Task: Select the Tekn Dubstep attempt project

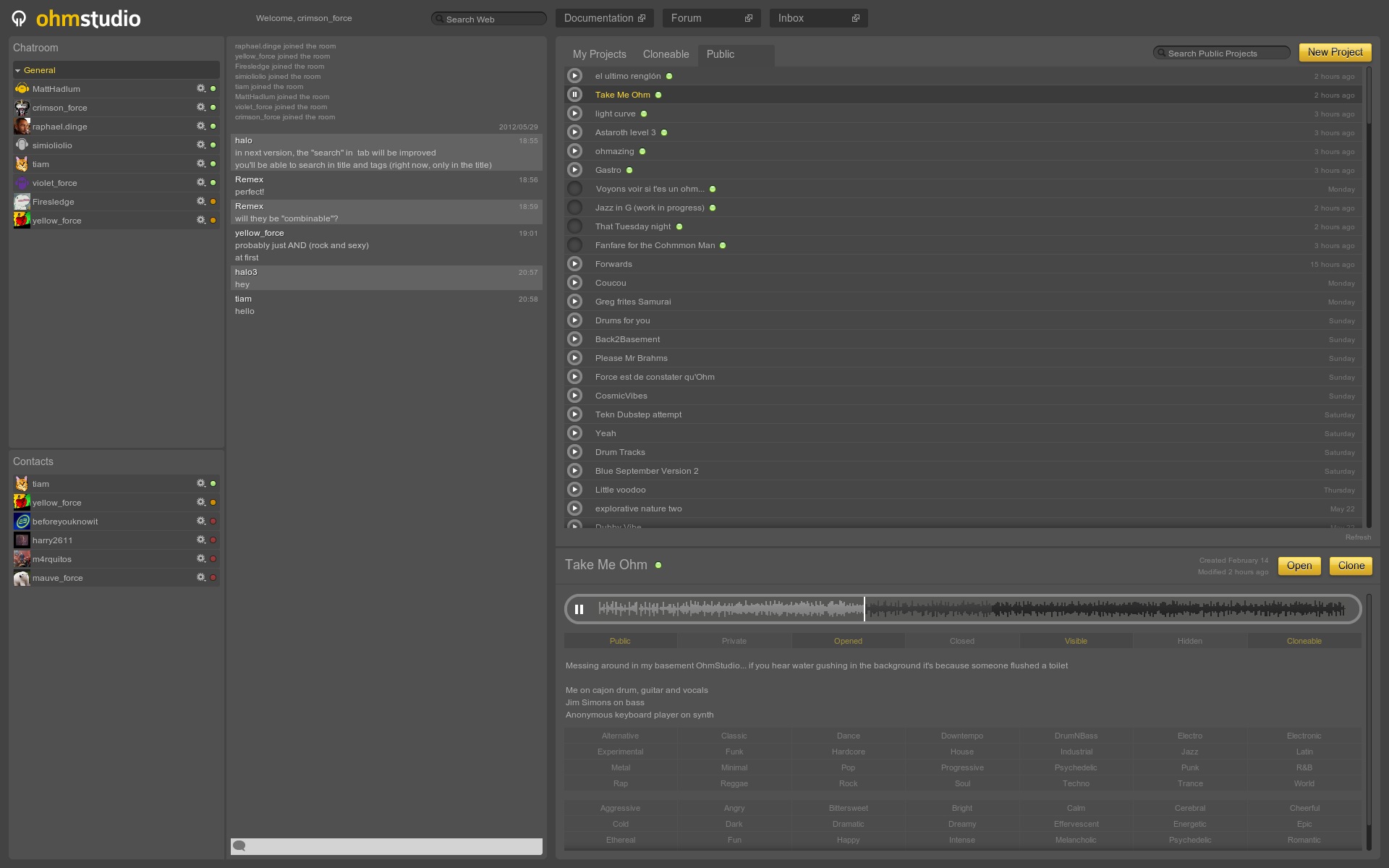Action: coord(963,414)
